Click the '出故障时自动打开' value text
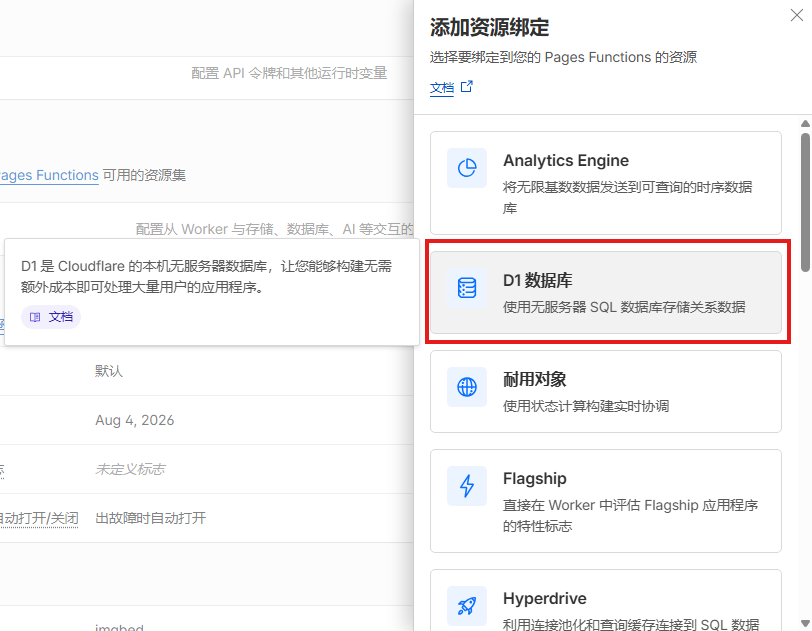This screenshot has width=812, height=631. tap(151, 518)
